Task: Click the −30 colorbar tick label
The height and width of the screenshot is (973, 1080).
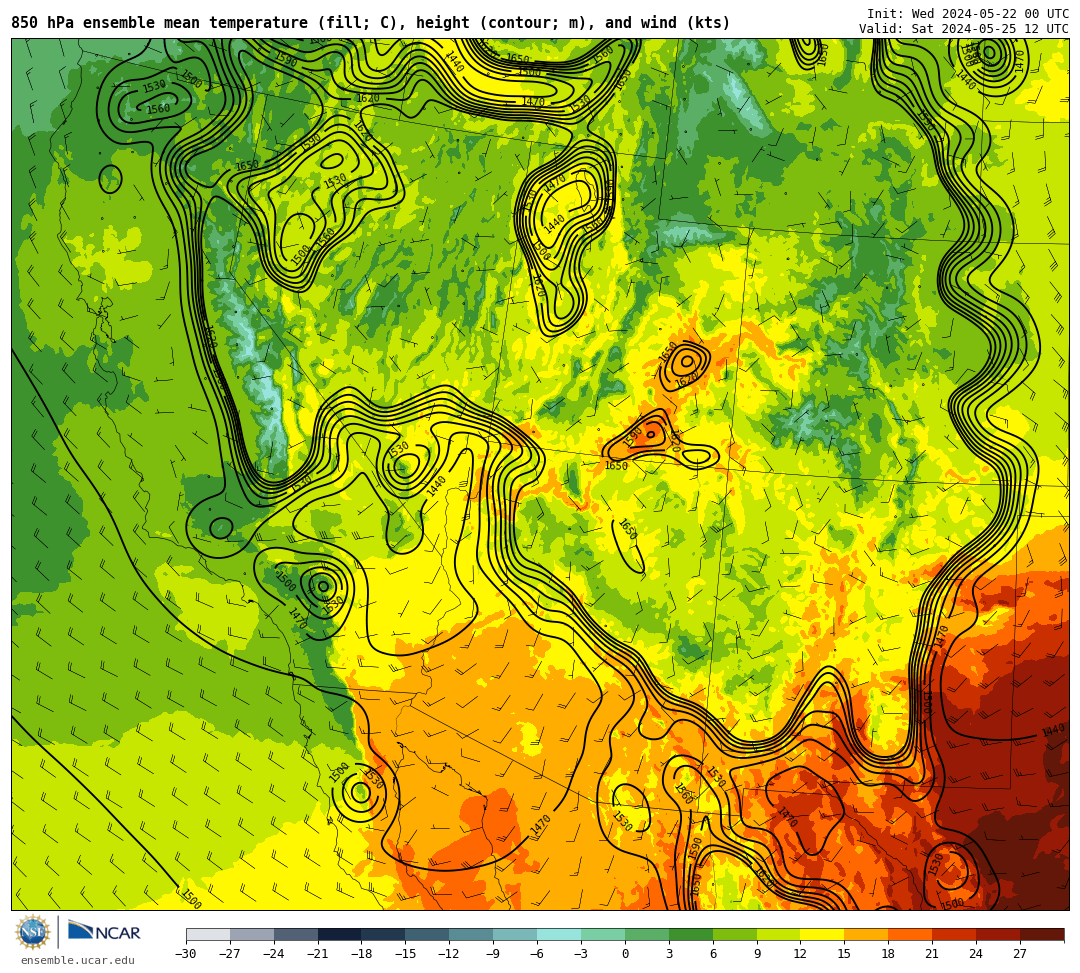Action: coord(186,954)
